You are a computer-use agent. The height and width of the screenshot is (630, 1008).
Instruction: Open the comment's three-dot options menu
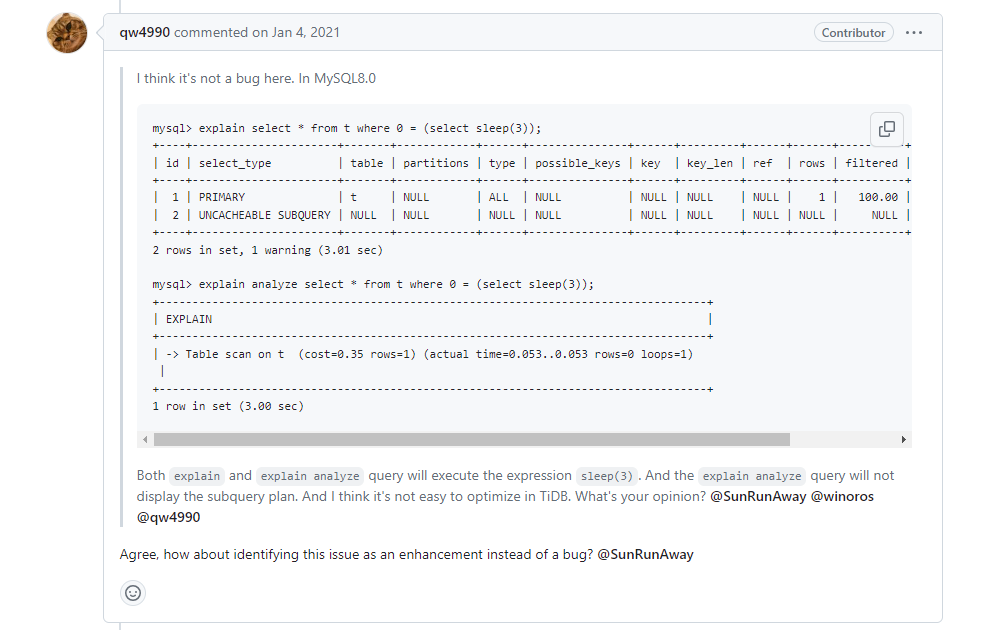pos(914,33)
